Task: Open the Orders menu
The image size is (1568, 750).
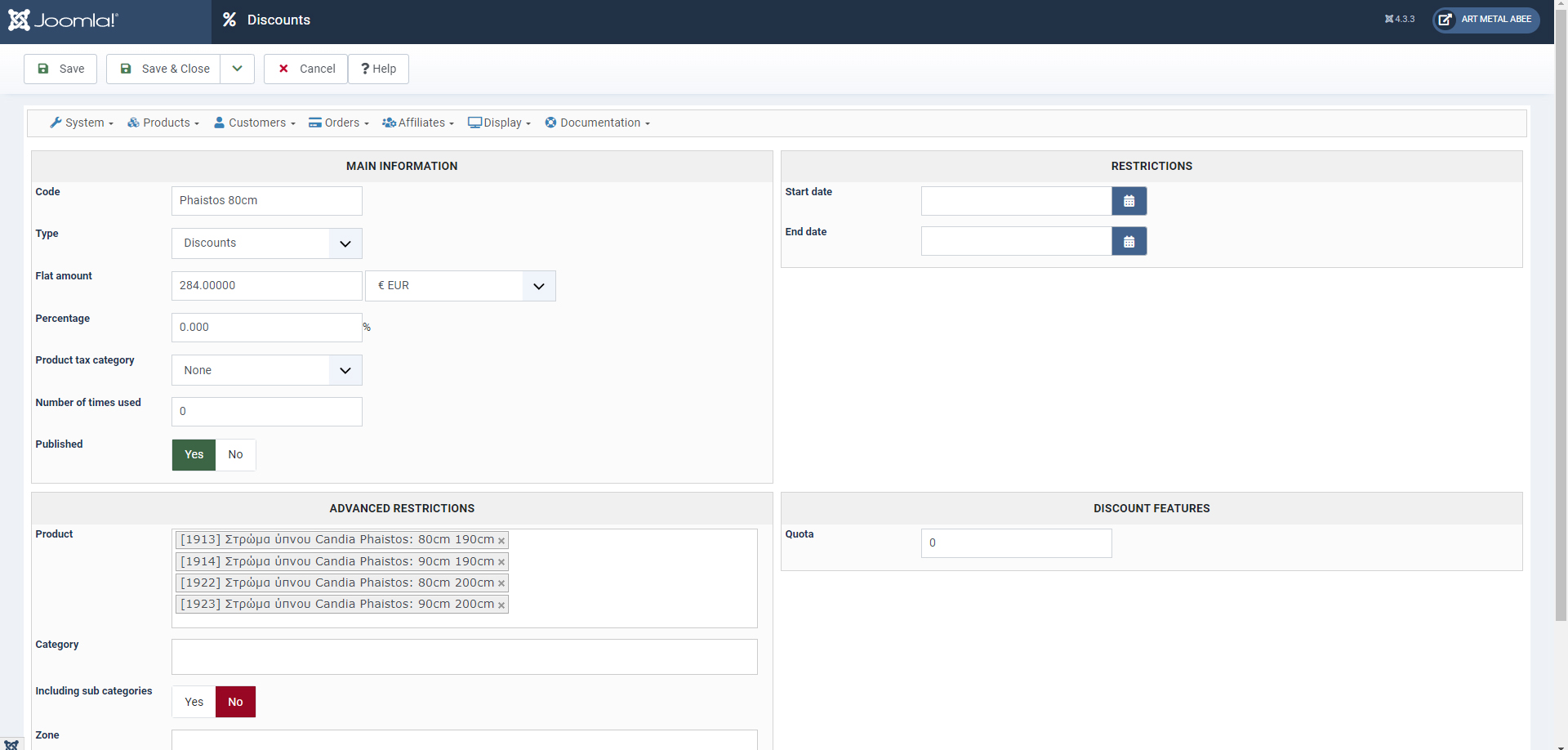Action: (339, 123)
